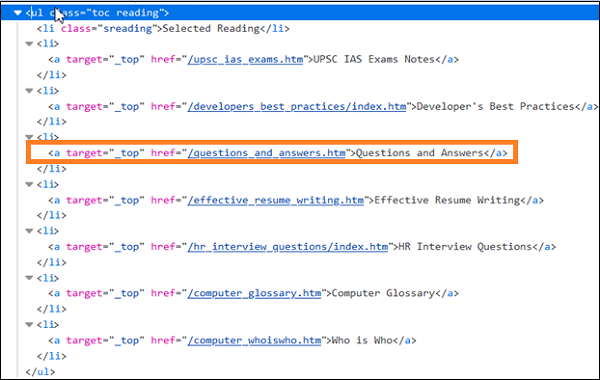Collapse the li containing Developer's Best Practices

coord(29,91)
